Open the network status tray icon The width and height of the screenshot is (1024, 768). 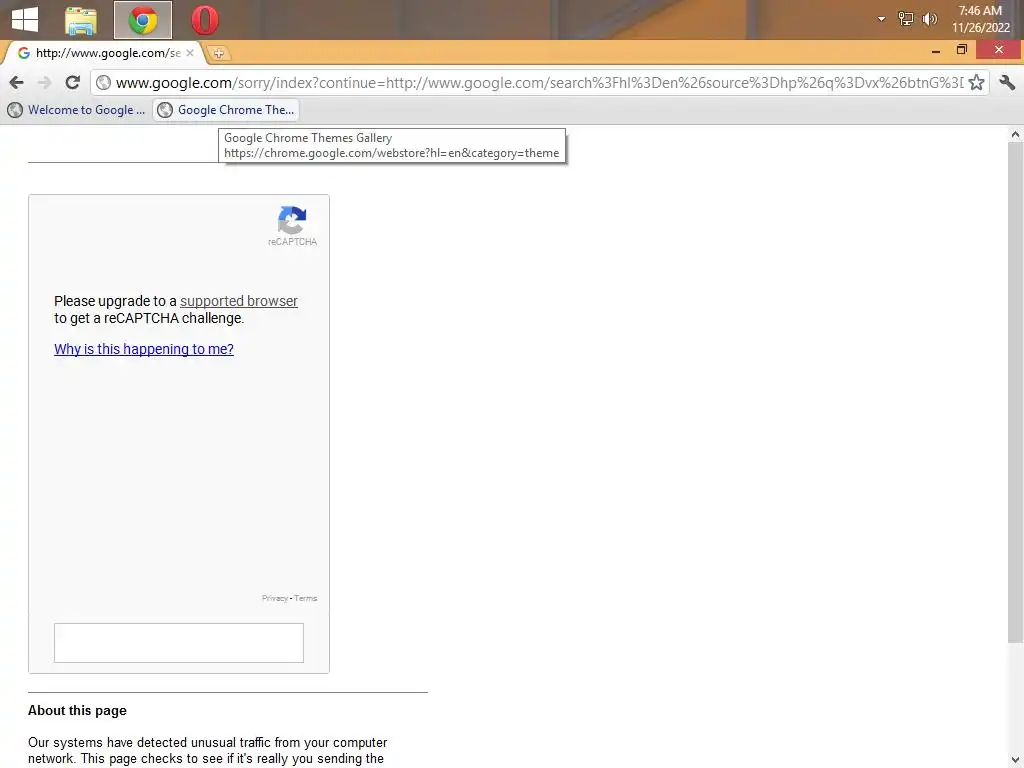pos(906,19)
